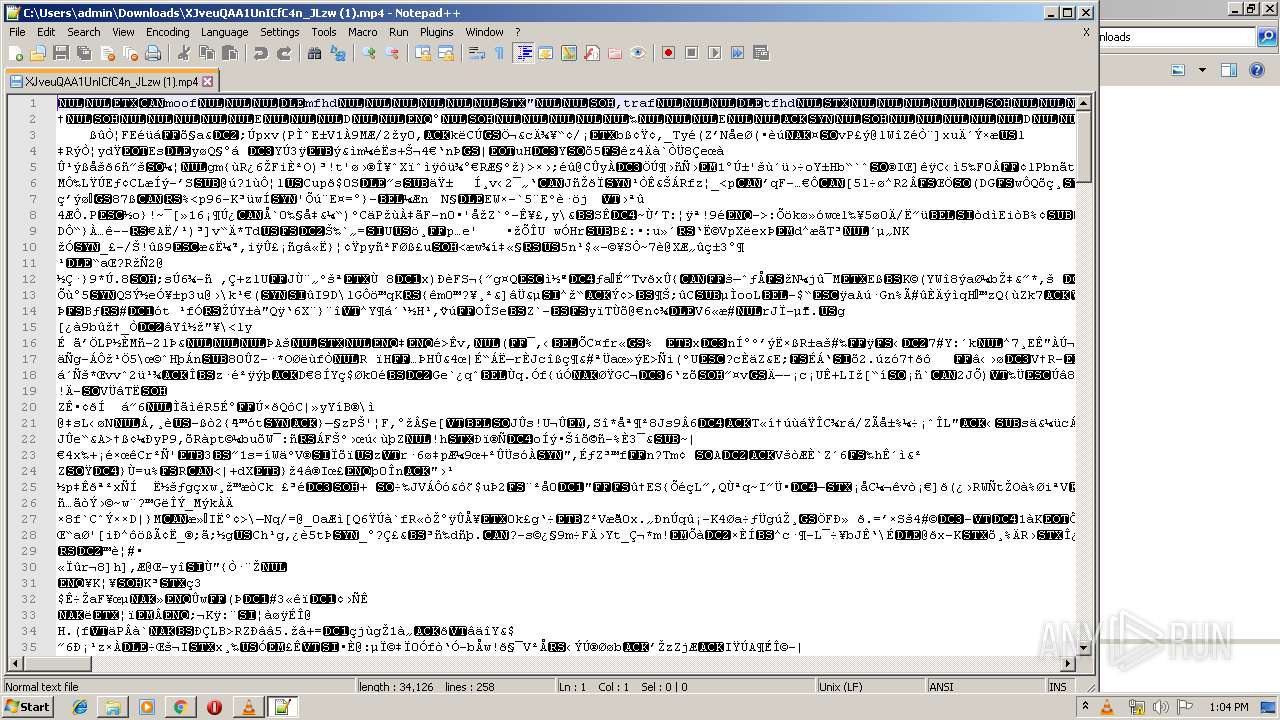Click the Open file toolbar icon

(x=38, y=53)
